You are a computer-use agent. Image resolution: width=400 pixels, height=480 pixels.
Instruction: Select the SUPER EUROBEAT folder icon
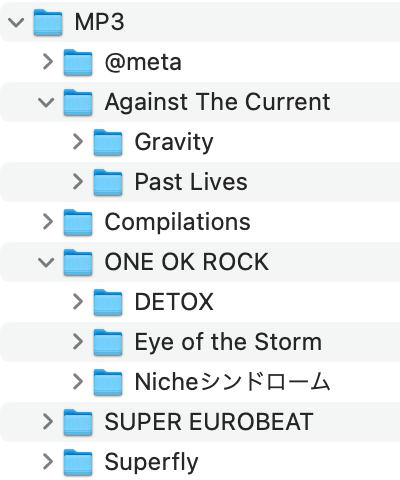(x=78, y=422)
